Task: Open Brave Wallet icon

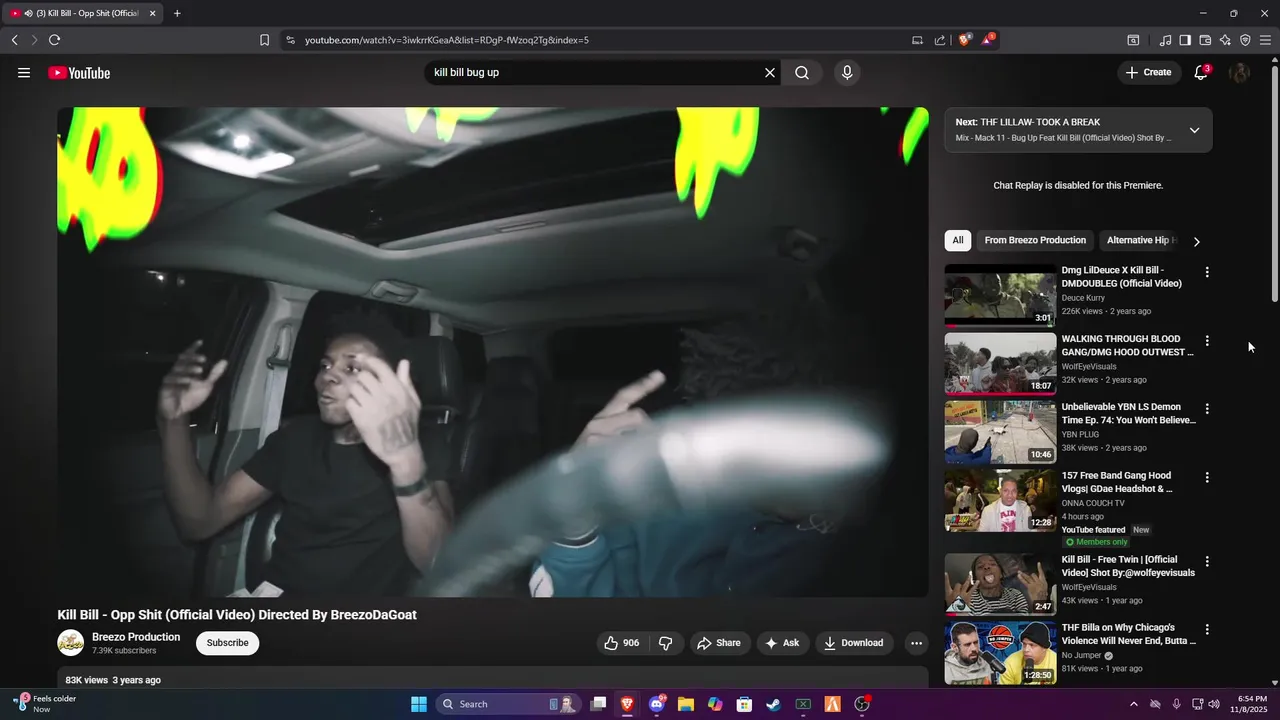Action: [1205, 40]
